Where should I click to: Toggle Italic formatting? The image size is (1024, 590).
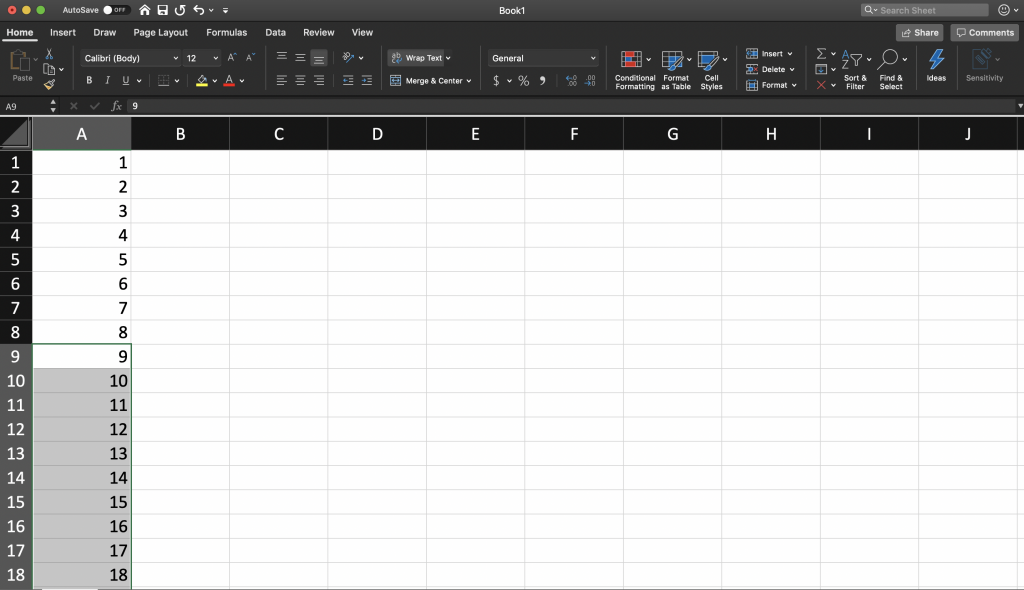tap(107, 80)
